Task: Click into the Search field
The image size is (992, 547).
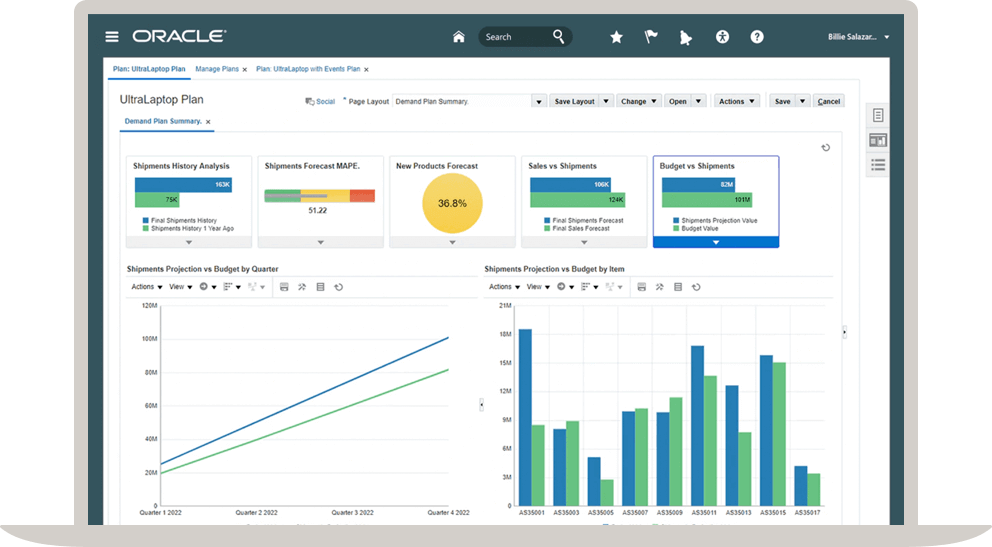Action: (516, 37)
